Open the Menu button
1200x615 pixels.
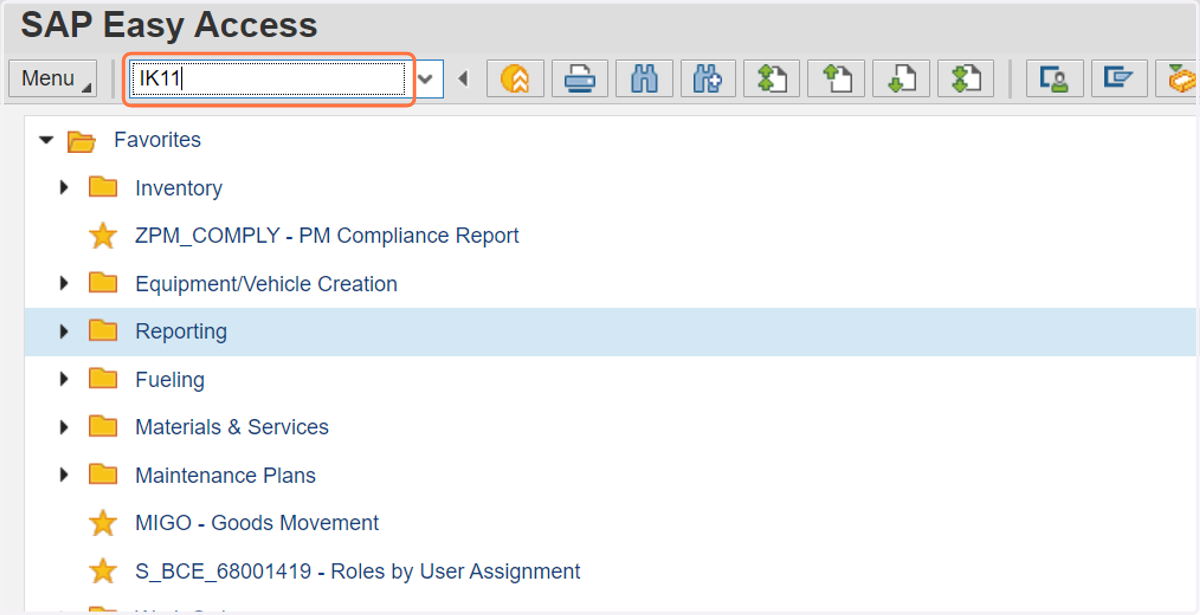53,78
